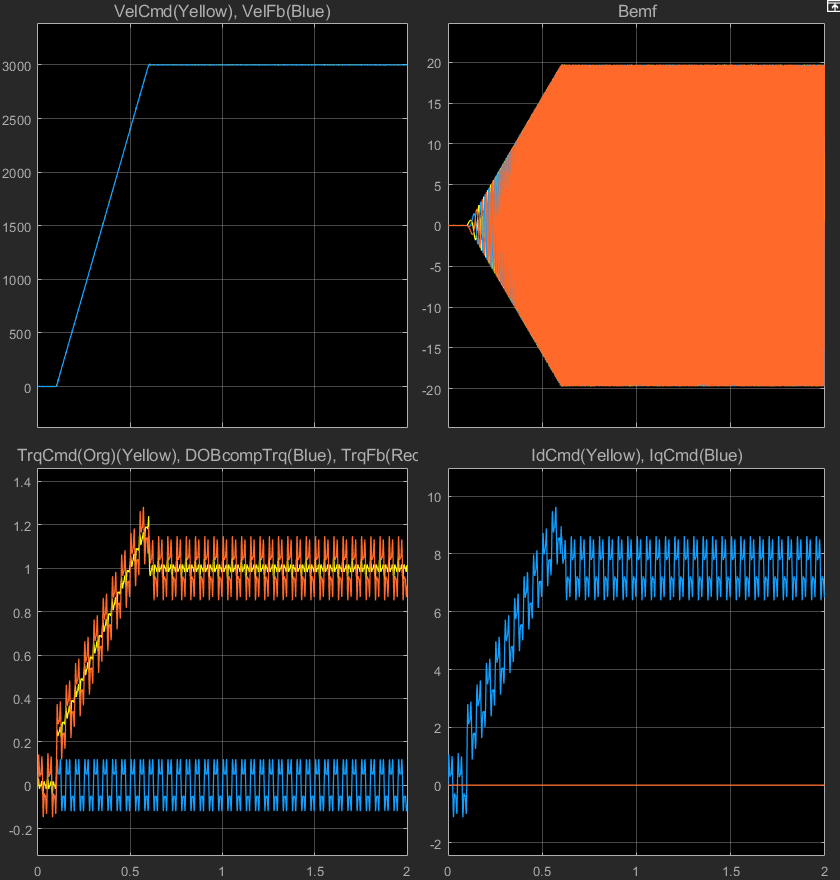Image resolution: width=840 pixels, height=880 pixels.
Task: Click the 6 tick label on IdCmd/IqCmd plot
Action: click(x=438, y=613)
